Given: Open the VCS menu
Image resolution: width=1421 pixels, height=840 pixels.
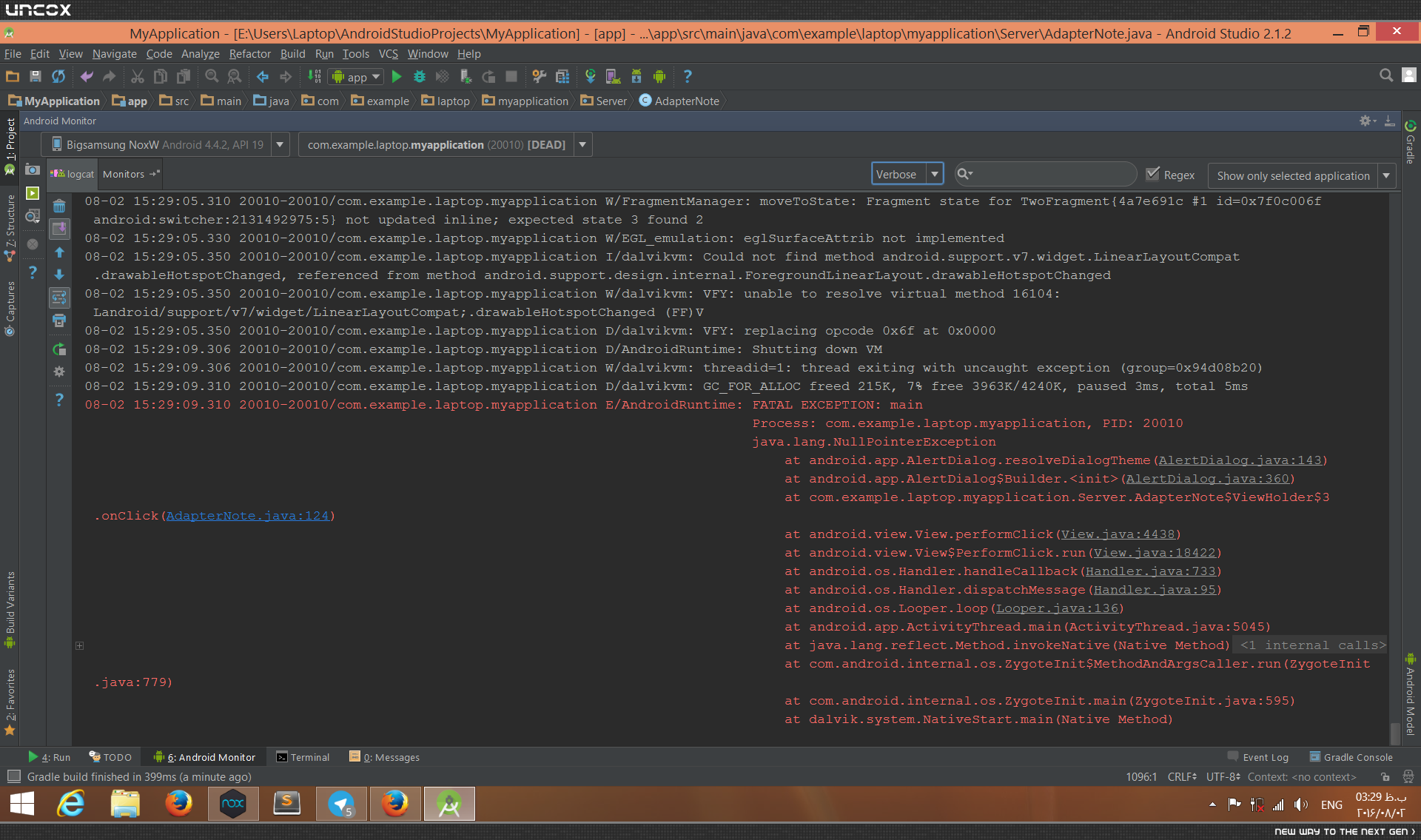Looking at the screenshot, I should (x=389, y=53).
